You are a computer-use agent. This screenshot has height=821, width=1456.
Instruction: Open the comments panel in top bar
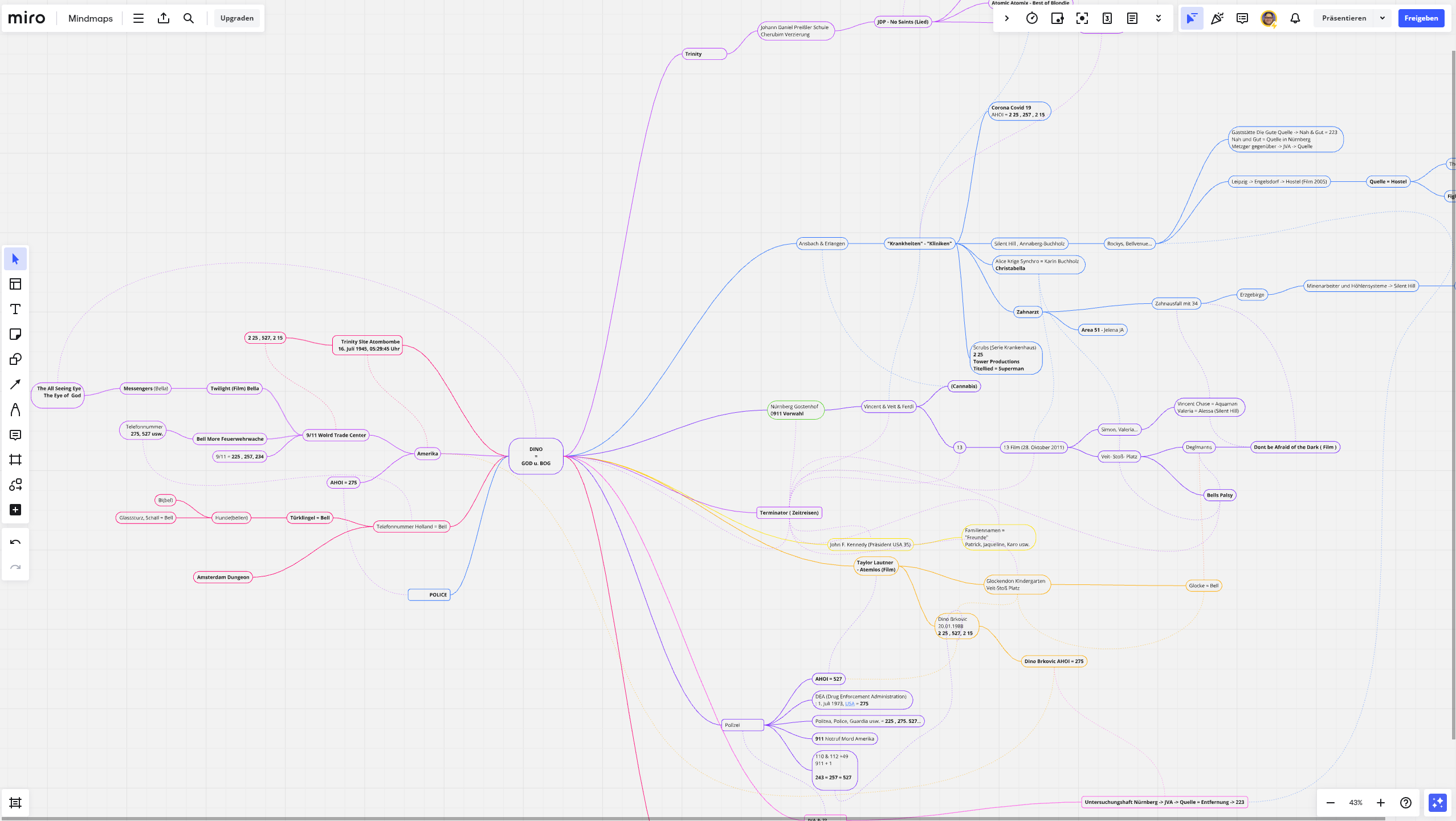click(x=1242, y=18)
